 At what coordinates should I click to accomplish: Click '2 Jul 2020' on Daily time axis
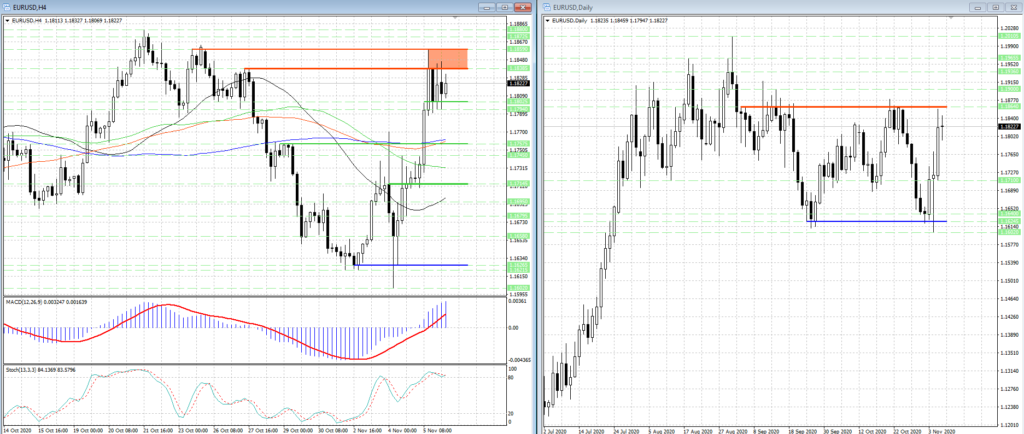point(554,431)
